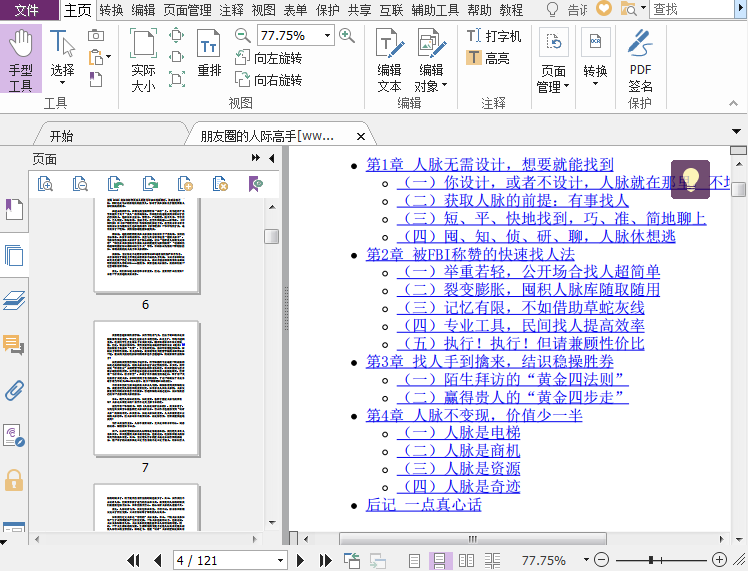Open the Security lock panel
The image size is (748, 571).
tap(14, 480)
